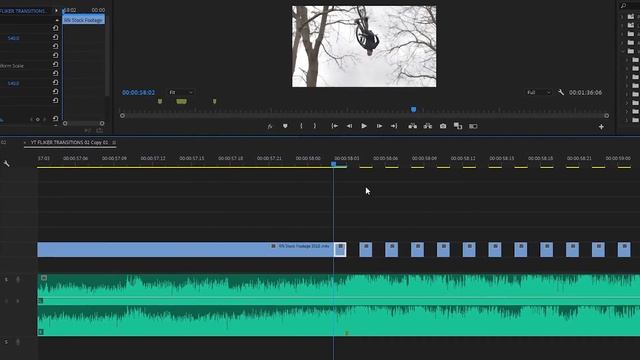Select the long RN Stock Footage timeline clip

[x=185, y=250]
